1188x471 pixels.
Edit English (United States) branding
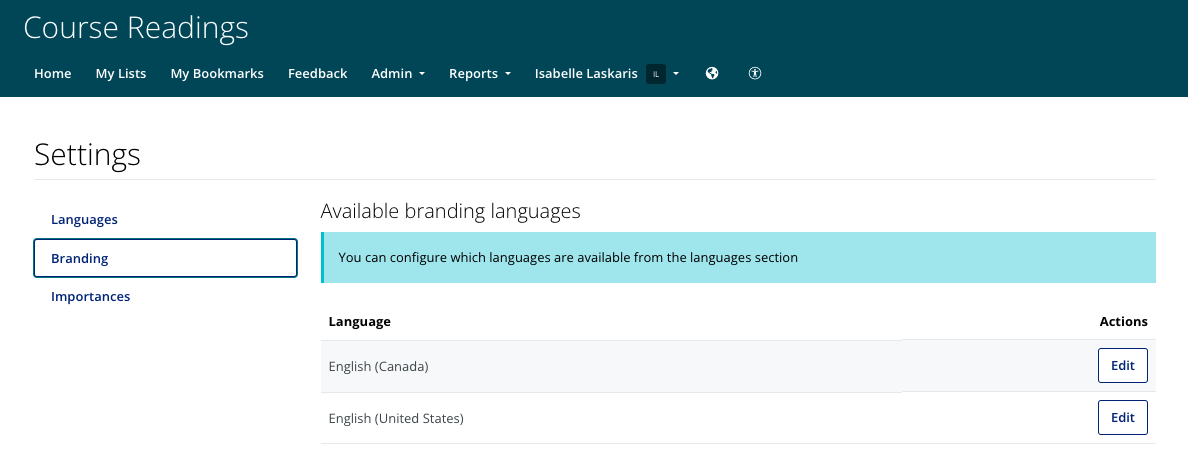(x=1122, y=417)
